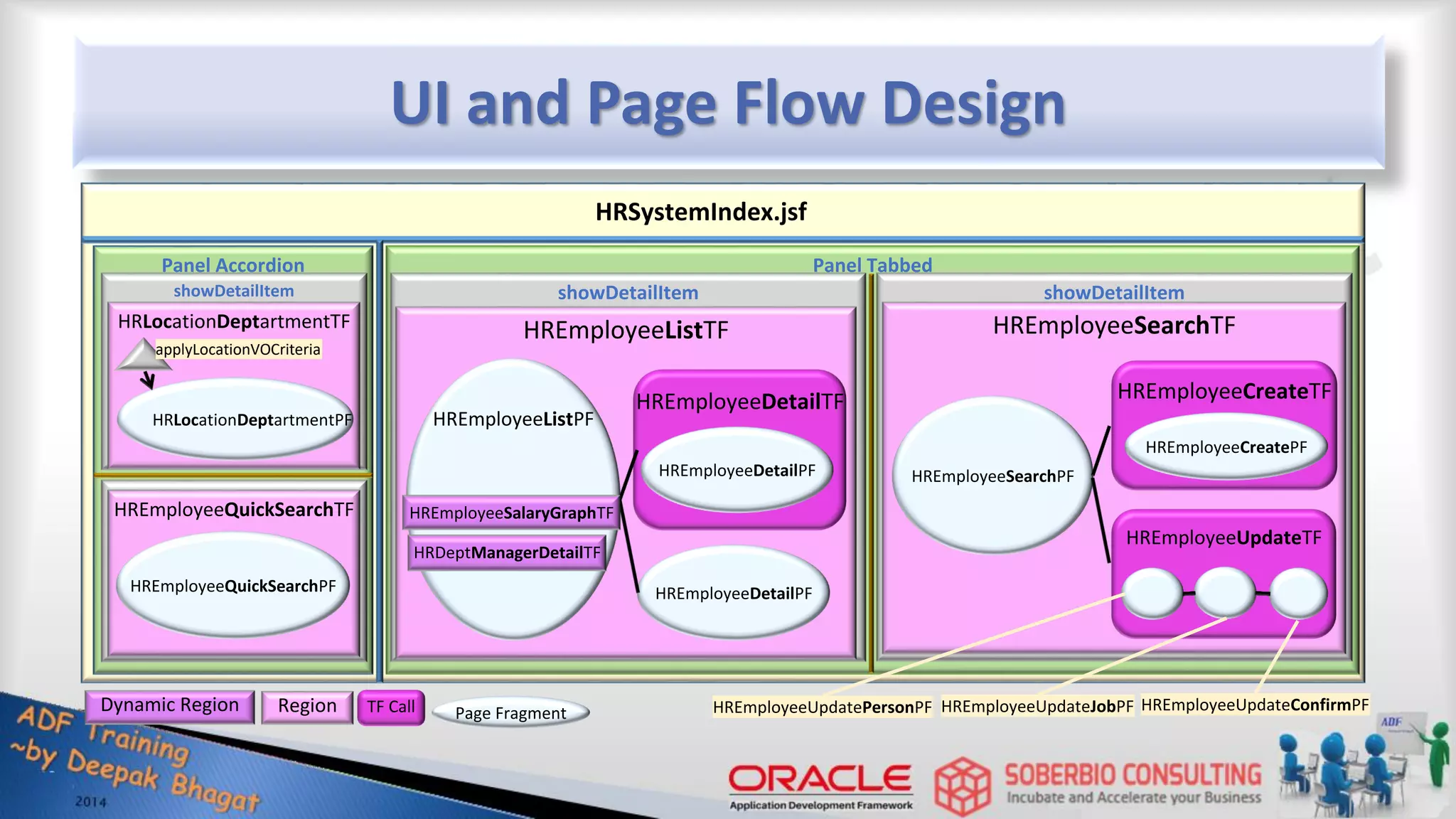Click the HREmployeeSalaryGraphTF box
Screen dimensions: 1456x819
(510, 513)
